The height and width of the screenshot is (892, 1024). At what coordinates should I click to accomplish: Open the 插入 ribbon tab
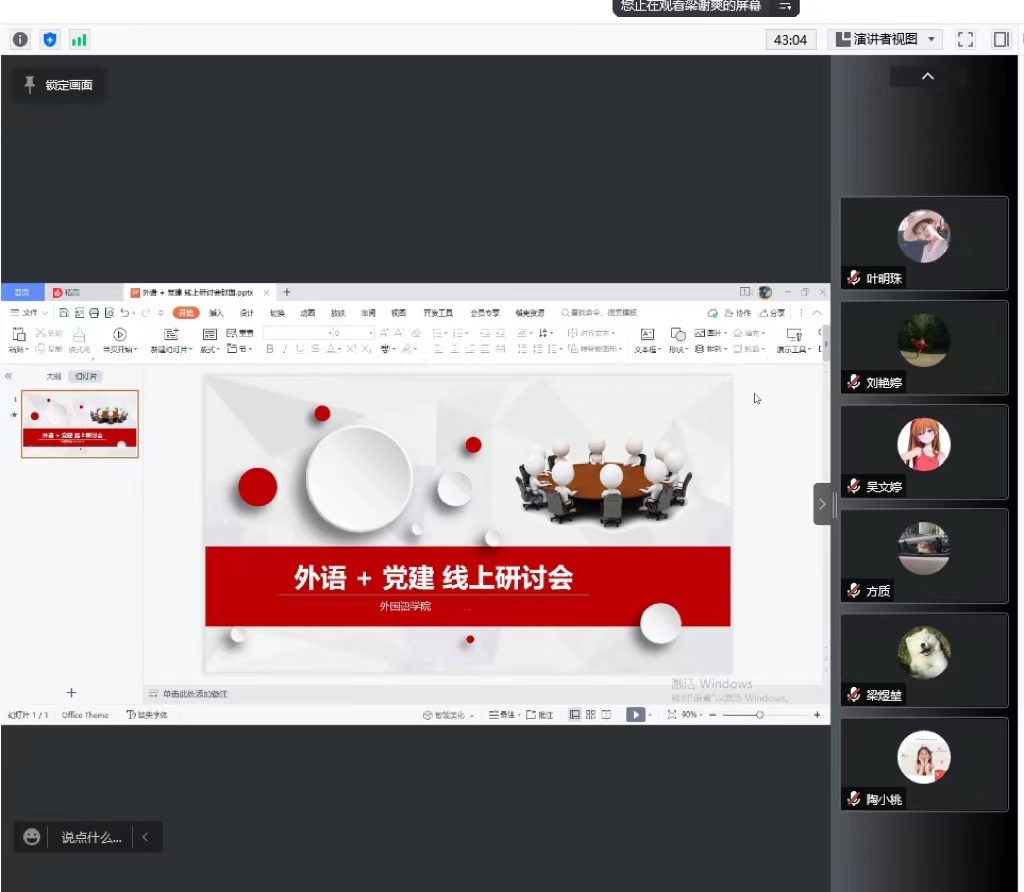[216, 313]
